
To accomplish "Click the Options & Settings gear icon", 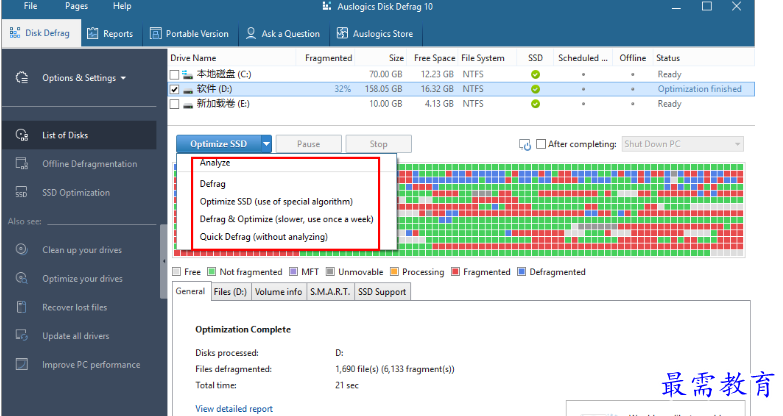I will (22, 78).
